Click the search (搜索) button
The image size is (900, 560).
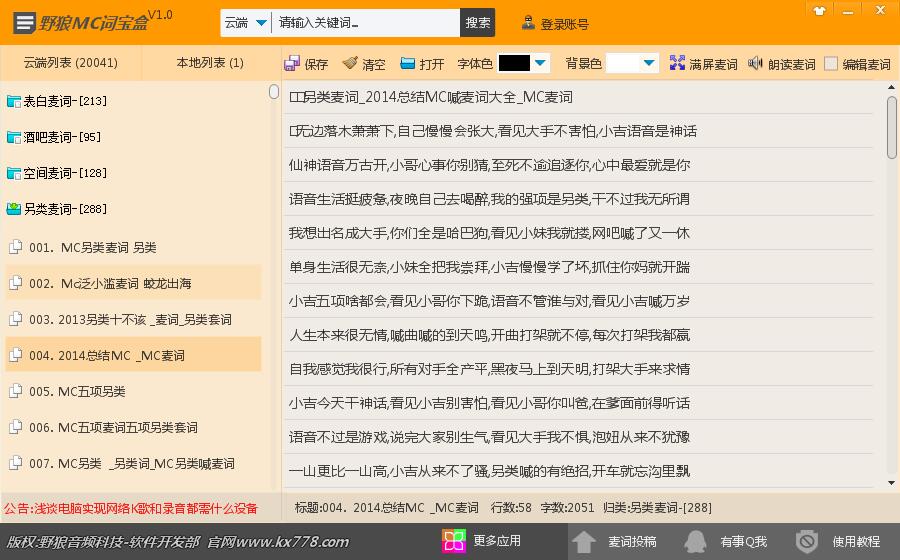click(x=478, y=22)
